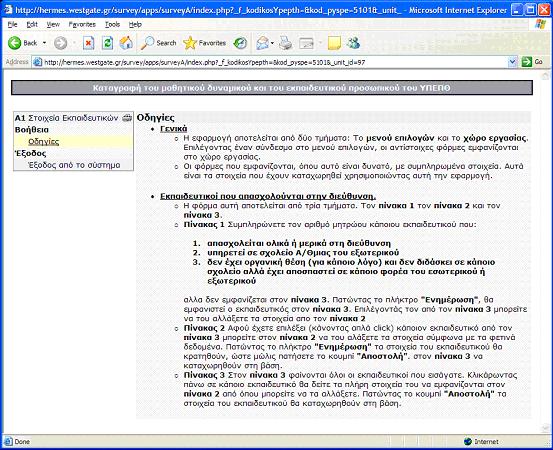
Task: Open the View menu
Action: 53,24
